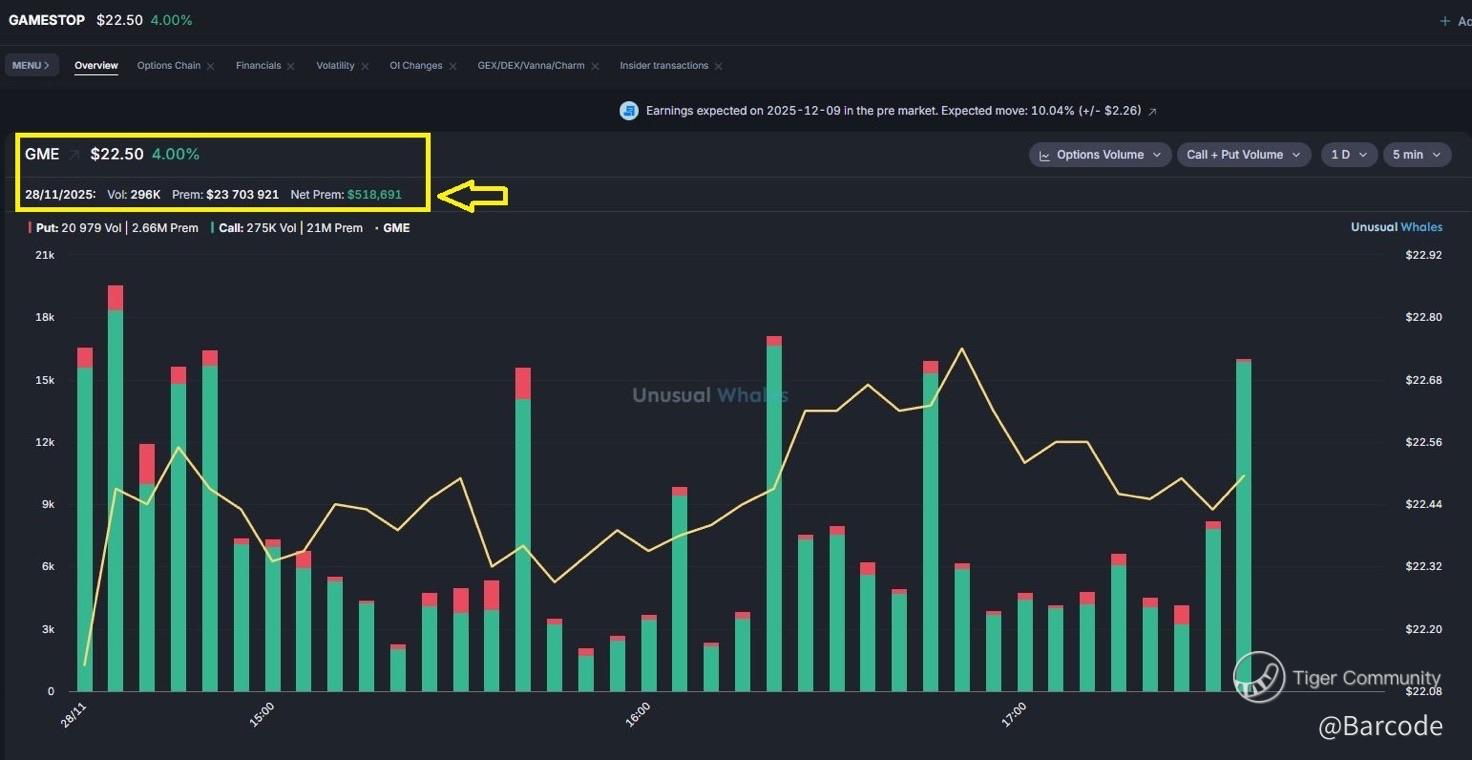Image resolution: width=1472 pixels, height=760 pixels.
Task: Close the Volatility tab
Action: (365, 66)
